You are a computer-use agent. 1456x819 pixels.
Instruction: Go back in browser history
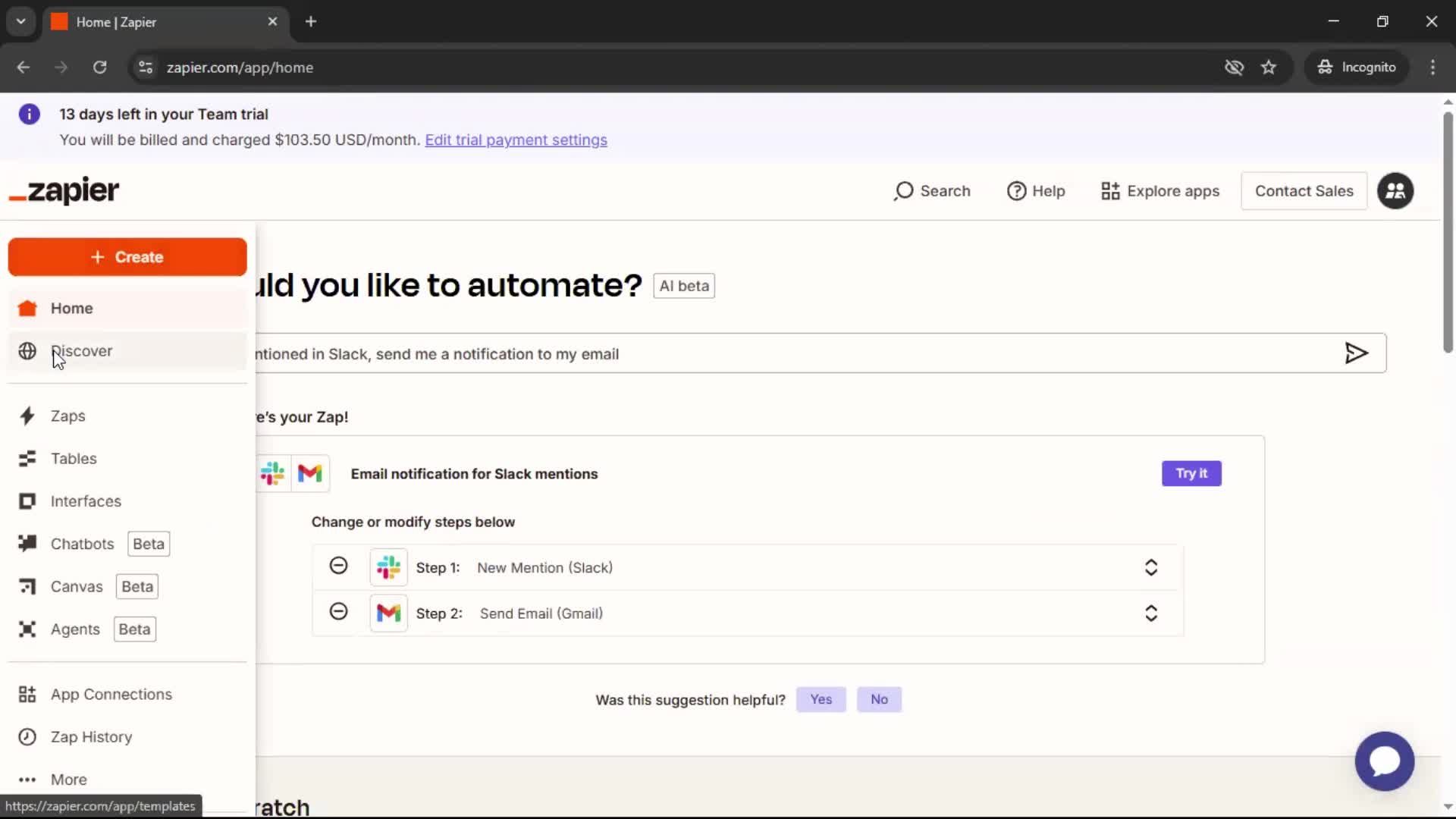pyautogui.click(x=24, y=67)
